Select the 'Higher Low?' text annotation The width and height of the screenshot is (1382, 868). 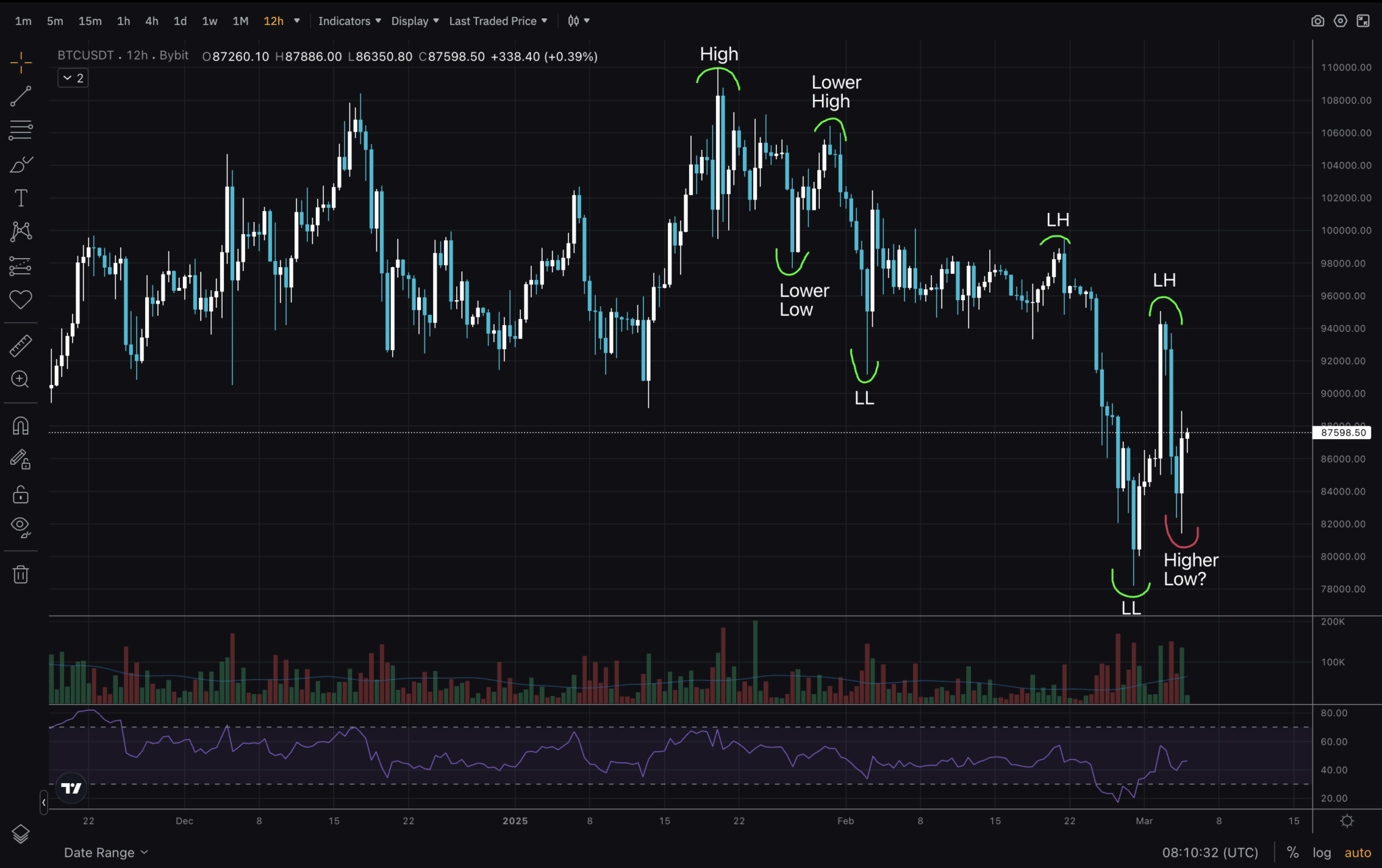tap(1190, 569)
